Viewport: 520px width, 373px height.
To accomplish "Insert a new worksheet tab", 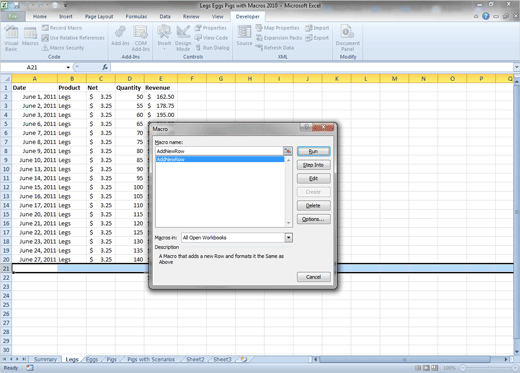I will 244,359.
